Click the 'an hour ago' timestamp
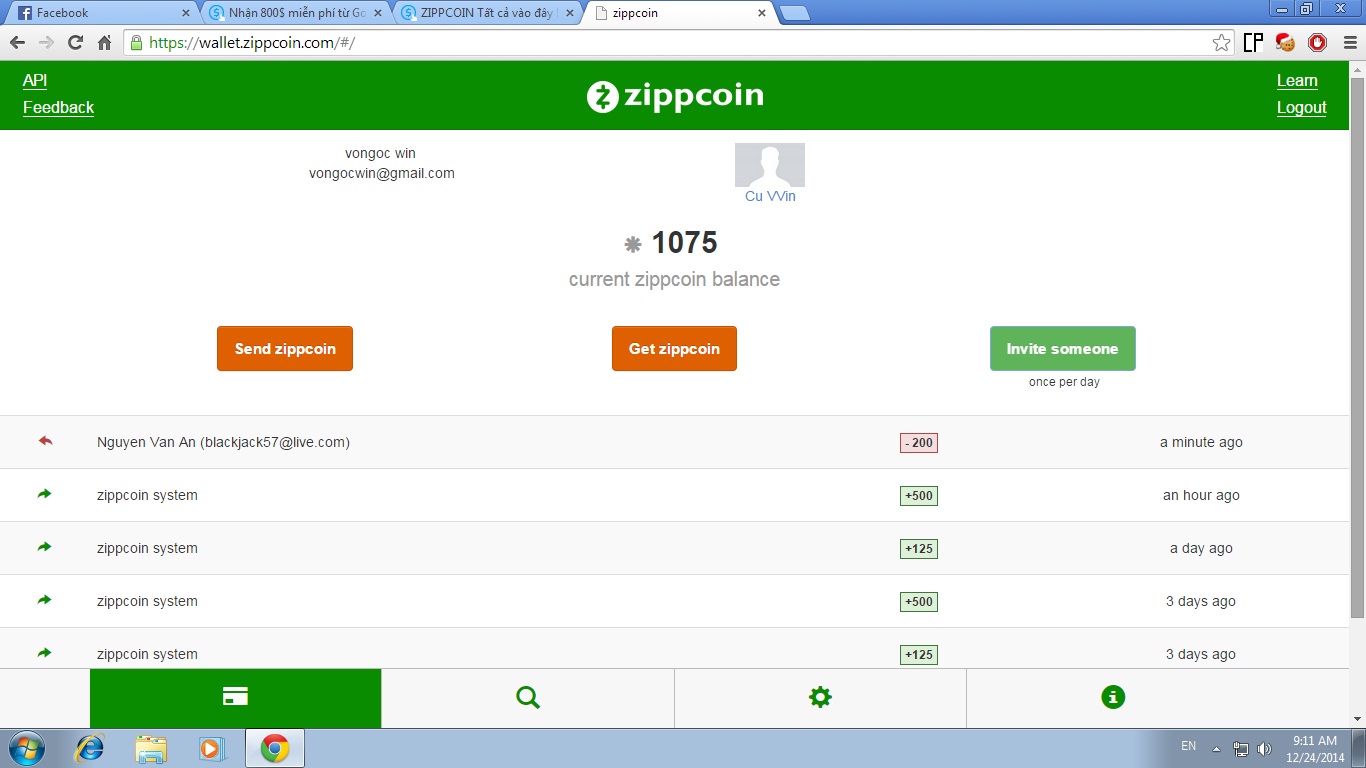The image size is (1366, 768). point(1201,495)
